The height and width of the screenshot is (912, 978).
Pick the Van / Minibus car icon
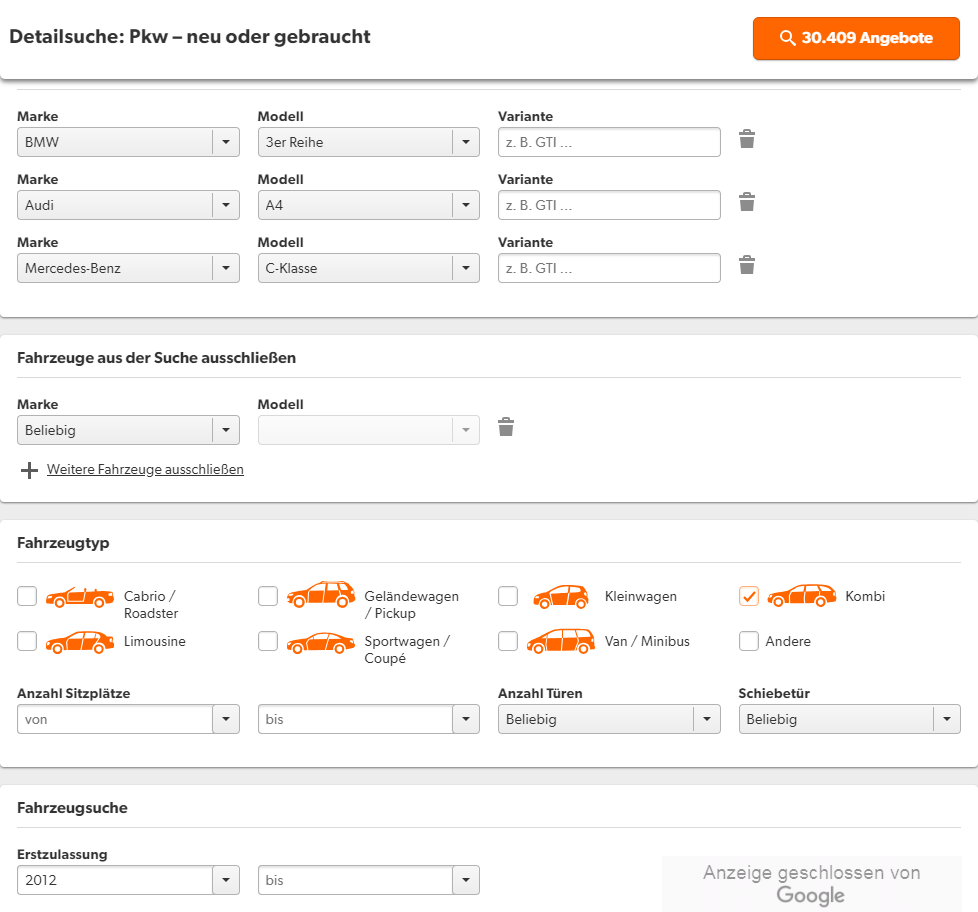(561, 641)
